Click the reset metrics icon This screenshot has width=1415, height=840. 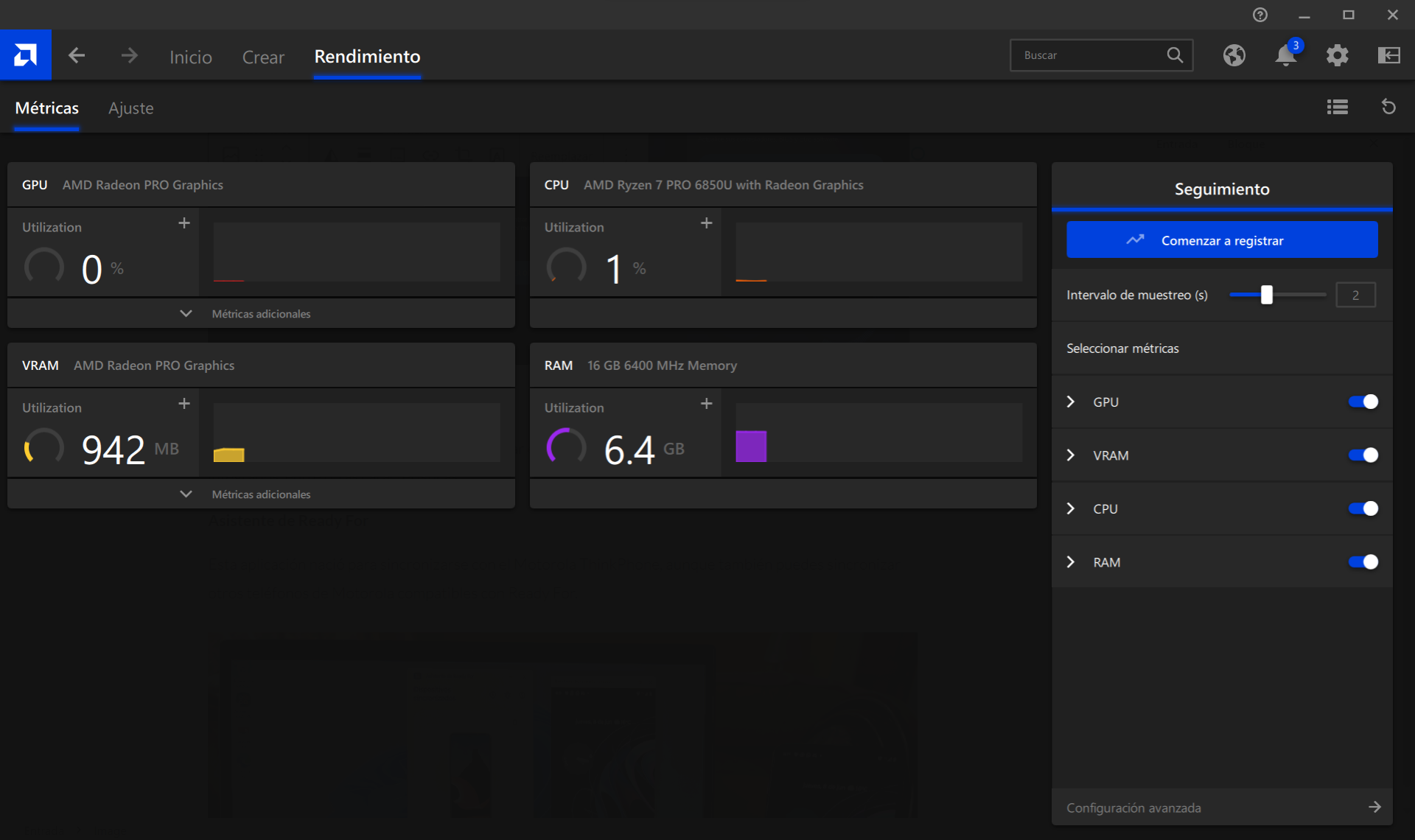coord(1388,108)
